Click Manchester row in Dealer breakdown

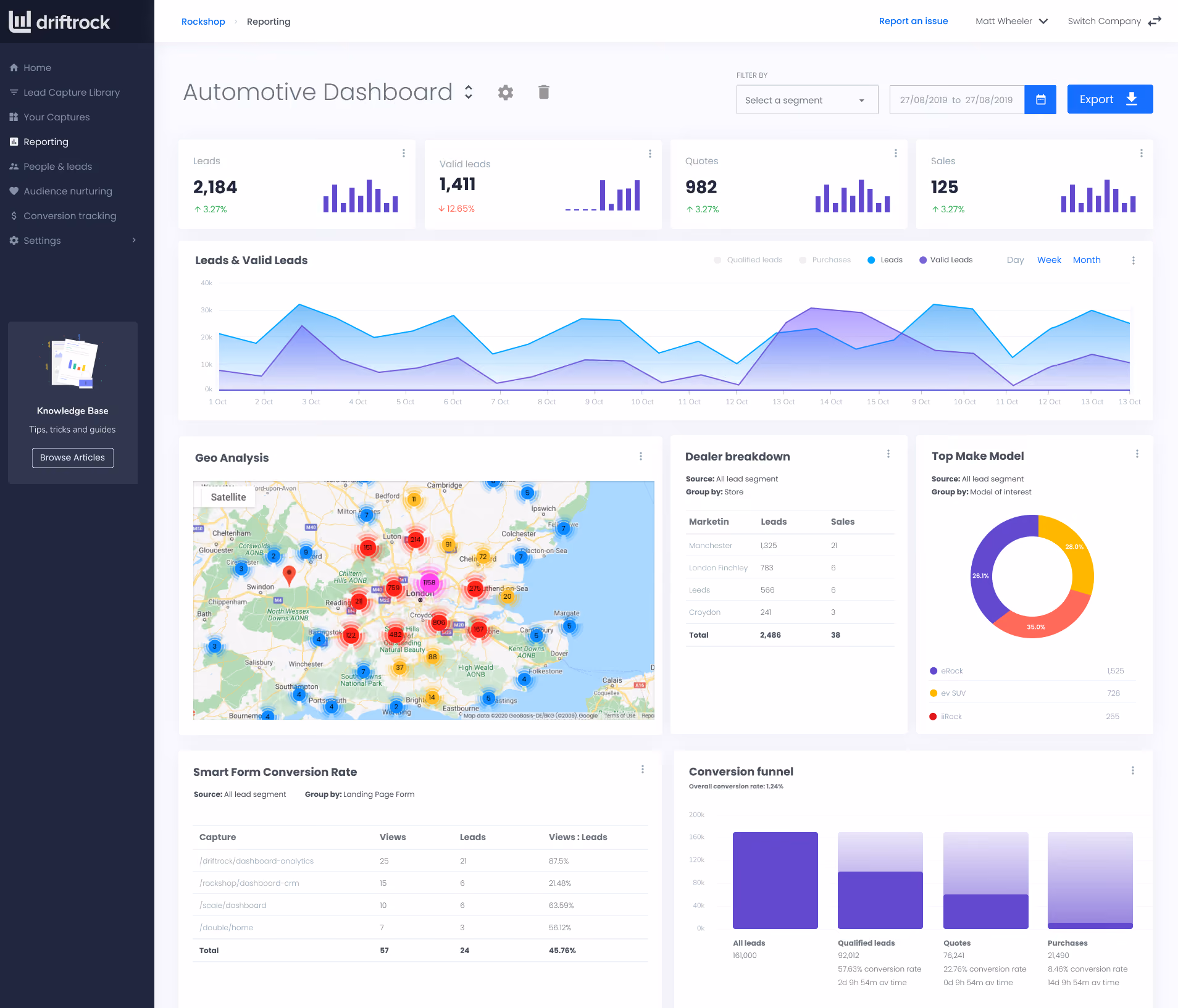pos(790,546)
